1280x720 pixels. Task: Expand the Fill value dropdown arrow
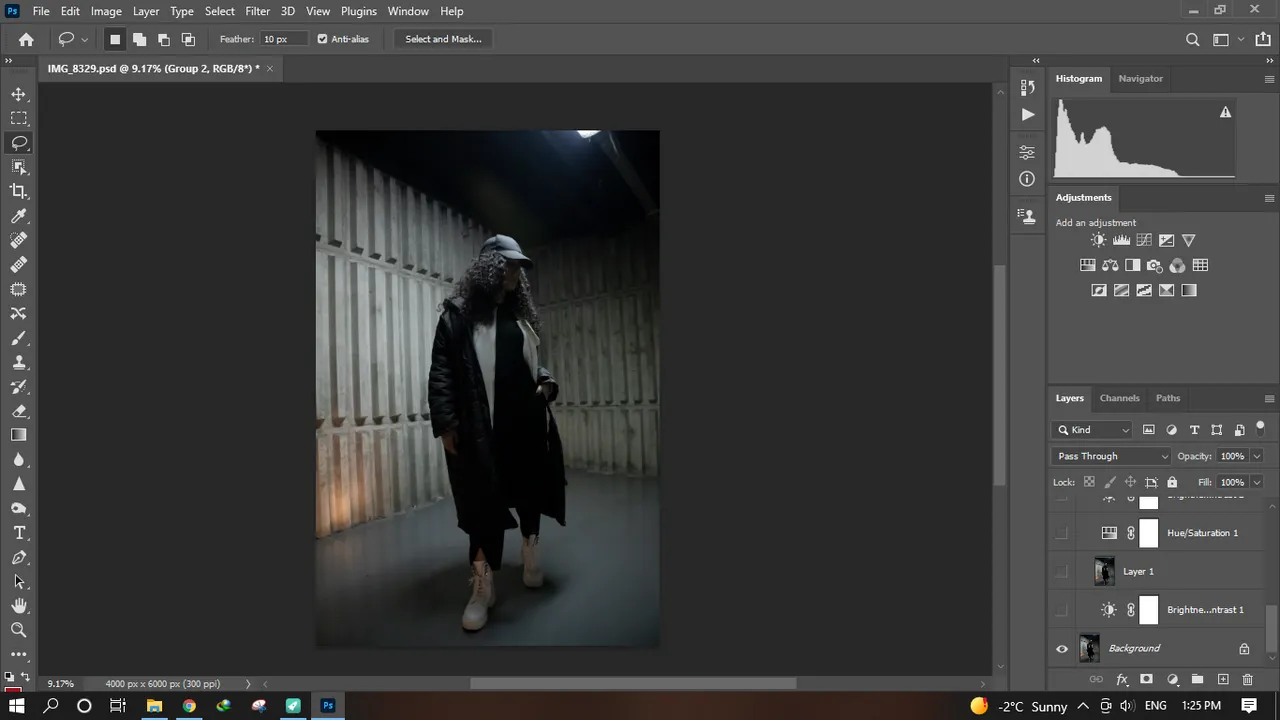point(1257,482)
